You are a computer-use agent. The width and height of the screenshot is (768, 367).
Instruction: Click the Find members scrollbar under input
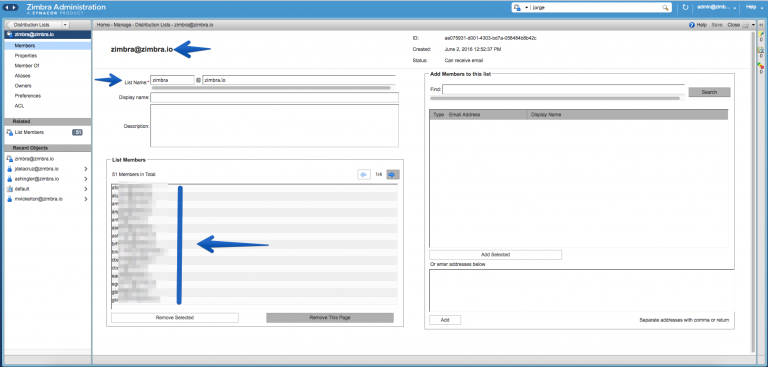coord(554,98)
